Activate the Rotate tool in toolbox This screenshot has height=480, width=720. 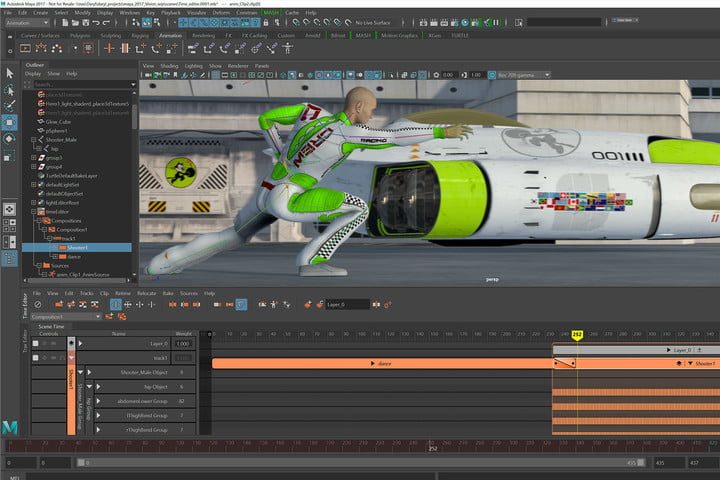(10, 139)
